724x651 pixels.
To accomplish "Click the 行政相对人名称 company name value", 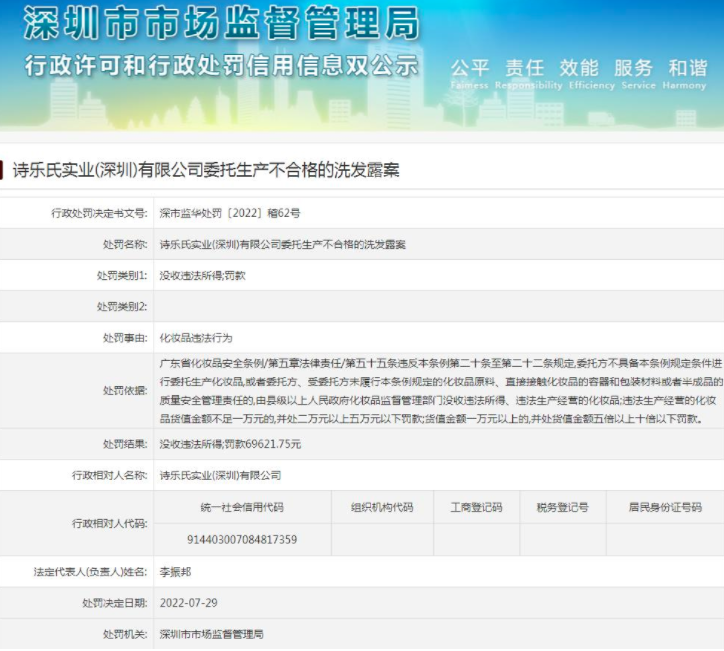I will 220,475.
